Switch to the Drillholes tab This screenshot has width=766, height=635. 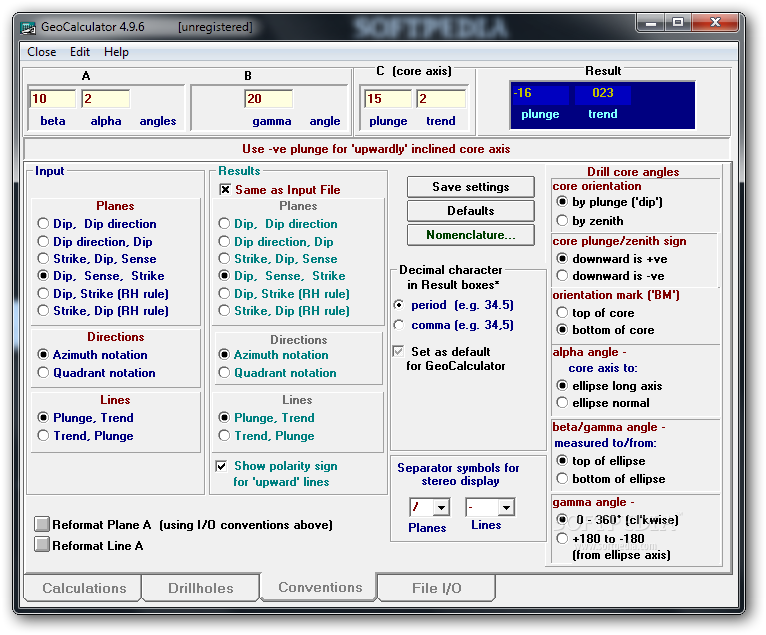[201, 588]
